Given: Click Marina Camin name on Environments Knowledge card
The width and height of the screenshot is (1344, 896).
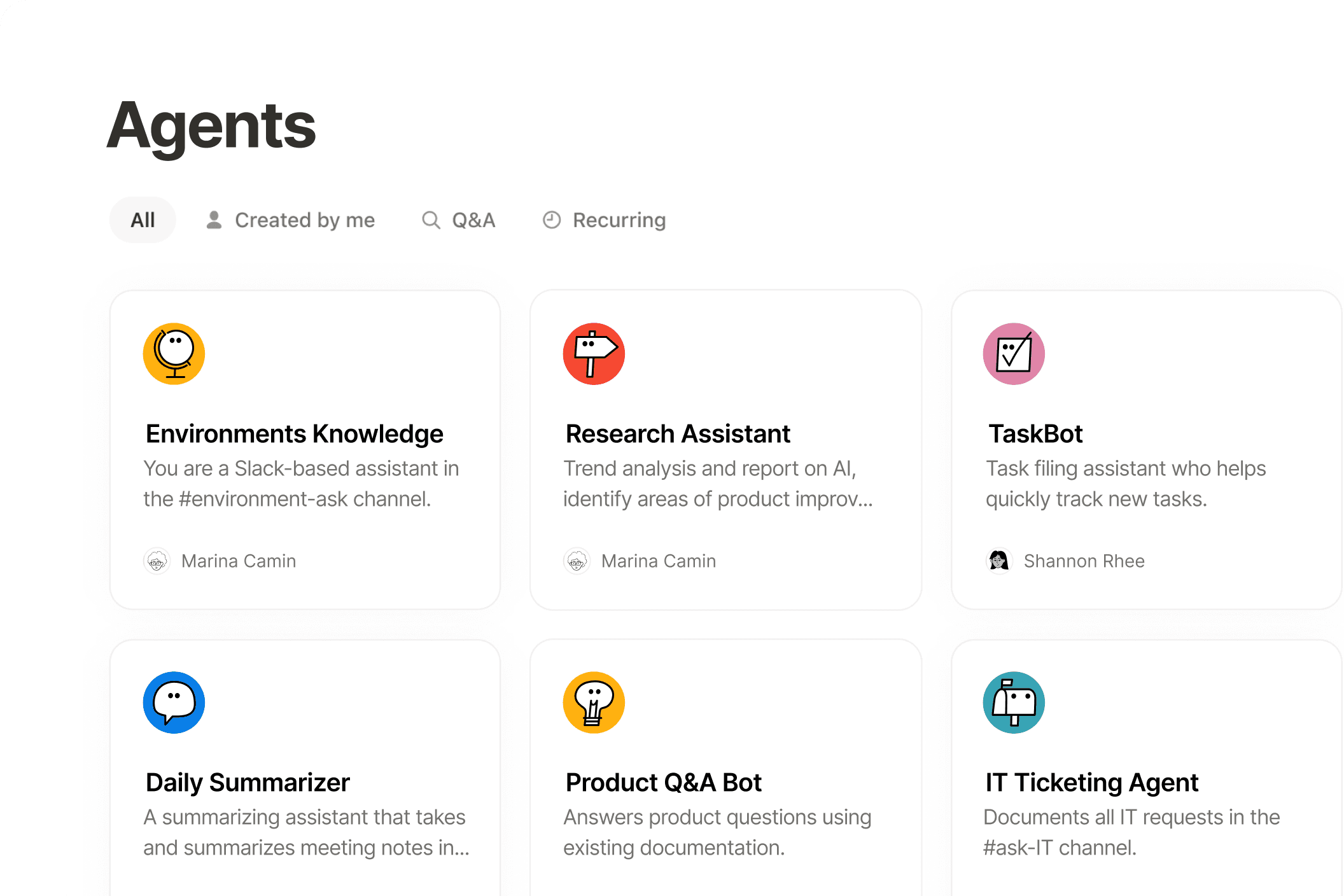Looking at the screenshot, I should 239,561.
